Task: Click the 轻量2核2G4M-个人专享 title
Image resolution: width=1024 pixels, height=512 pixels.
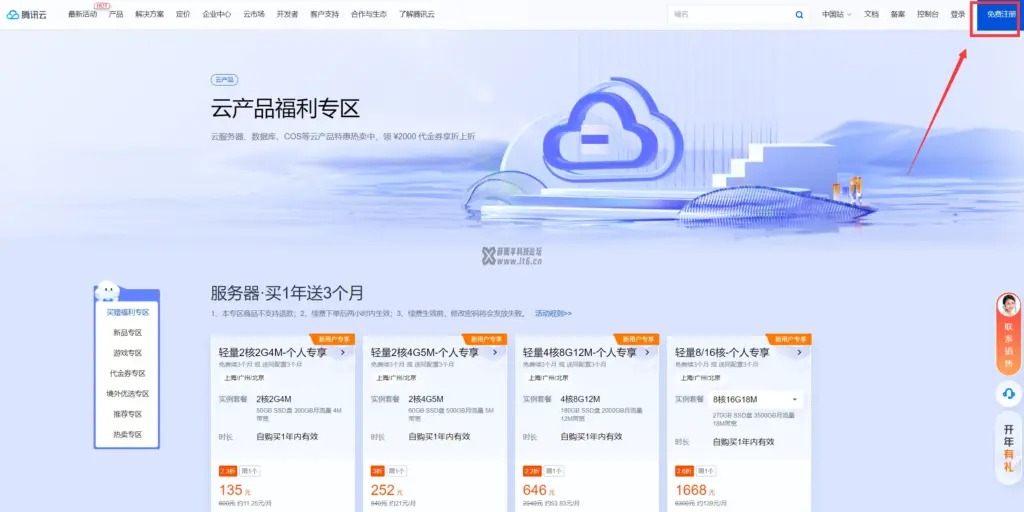Action: coord(275,353)
